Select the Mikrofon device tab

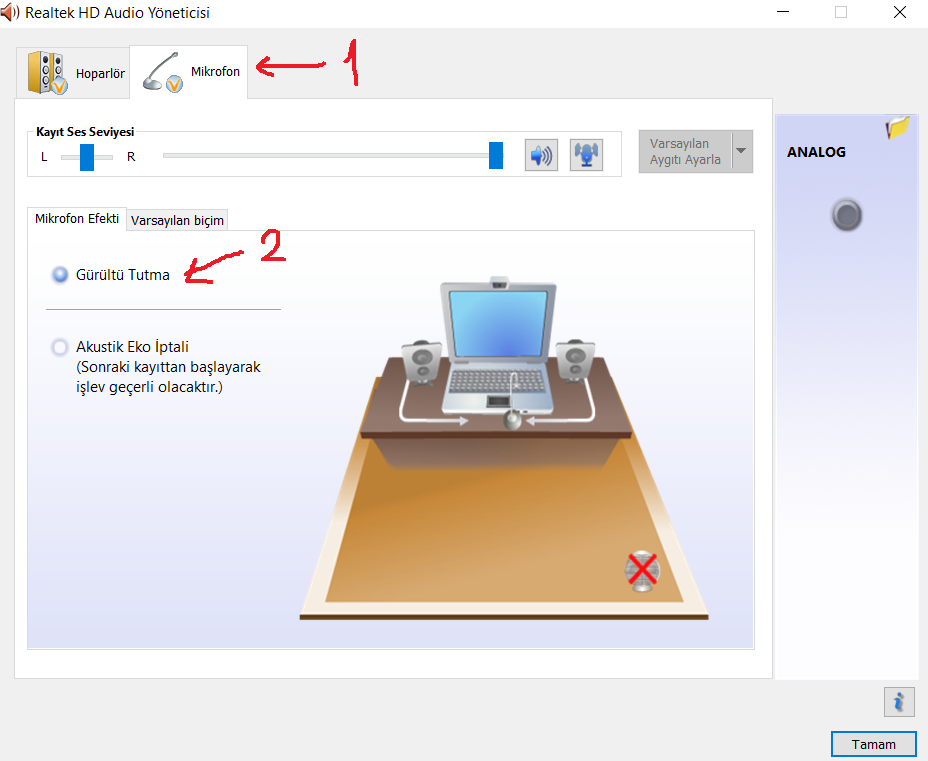tap(189, 72)
